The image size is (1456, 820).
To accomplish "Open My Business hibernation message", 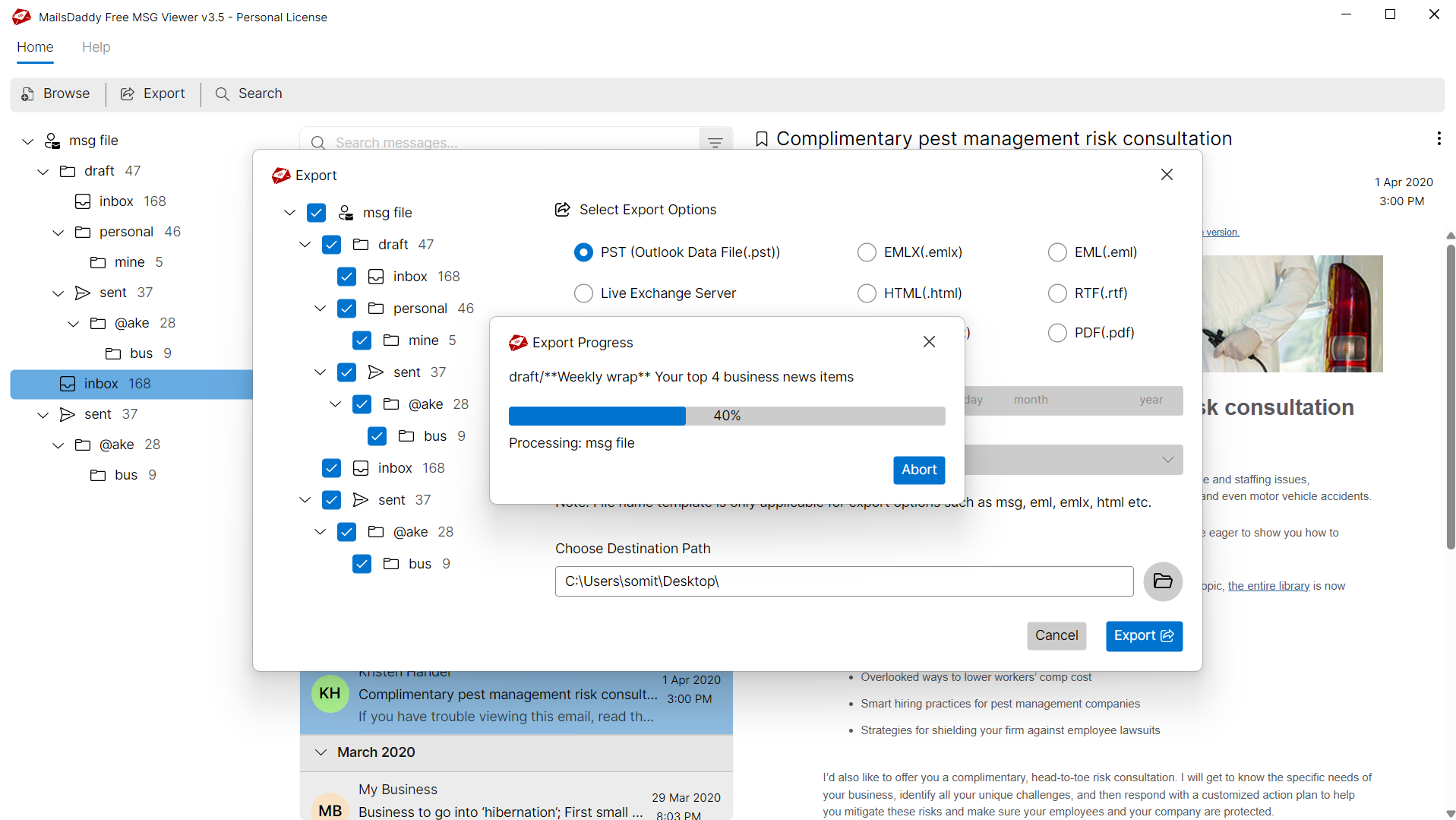I will [516, 798].
